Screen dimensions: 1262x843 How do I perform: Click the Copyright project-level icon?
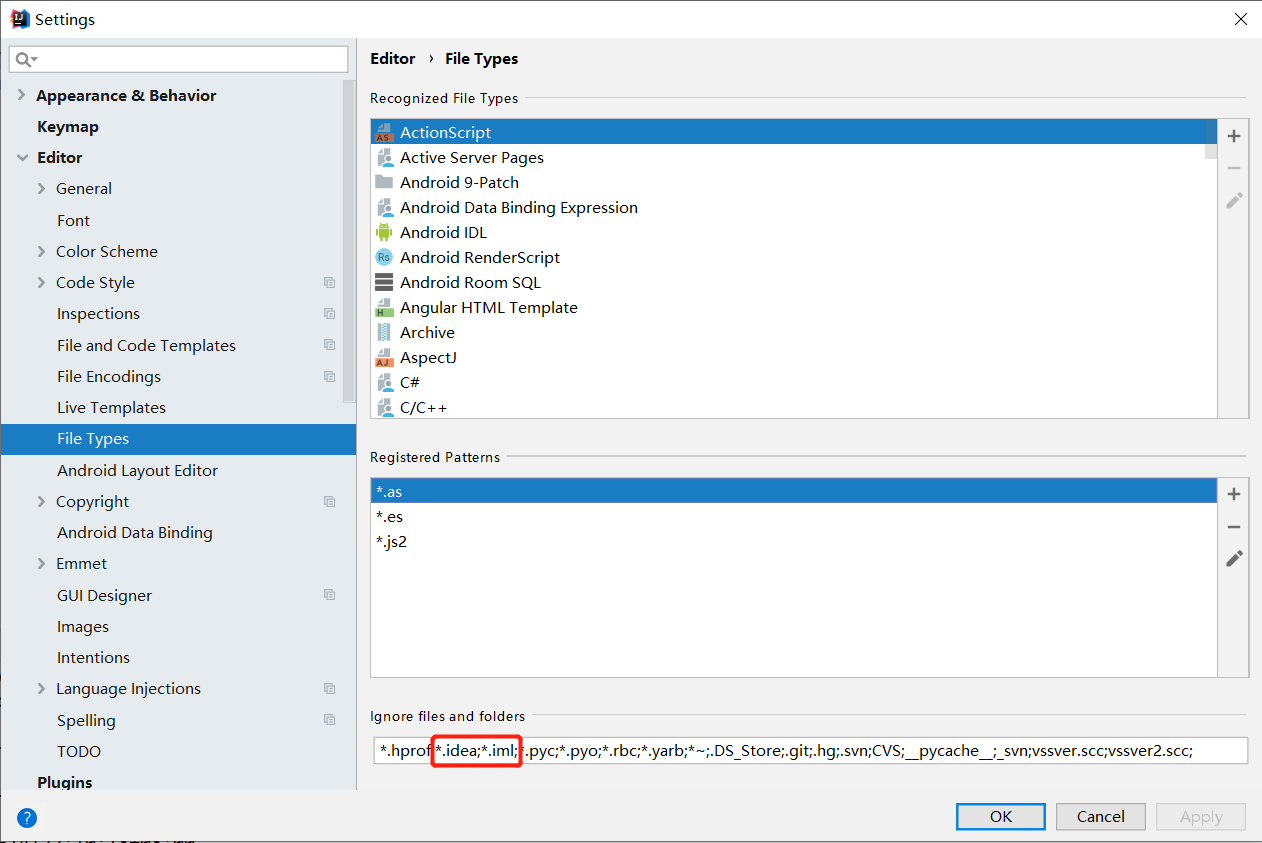(329, 502)
